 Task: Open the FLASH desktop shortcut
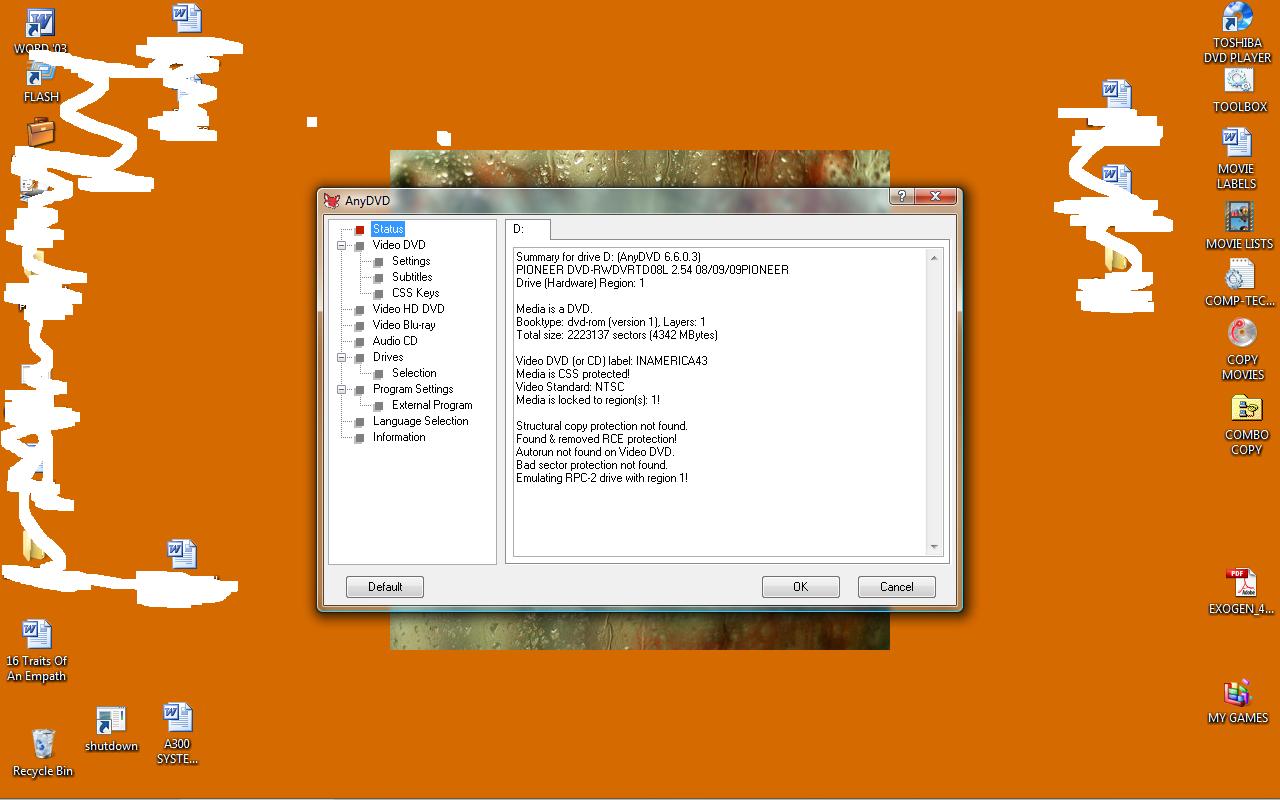coord(41,82)
